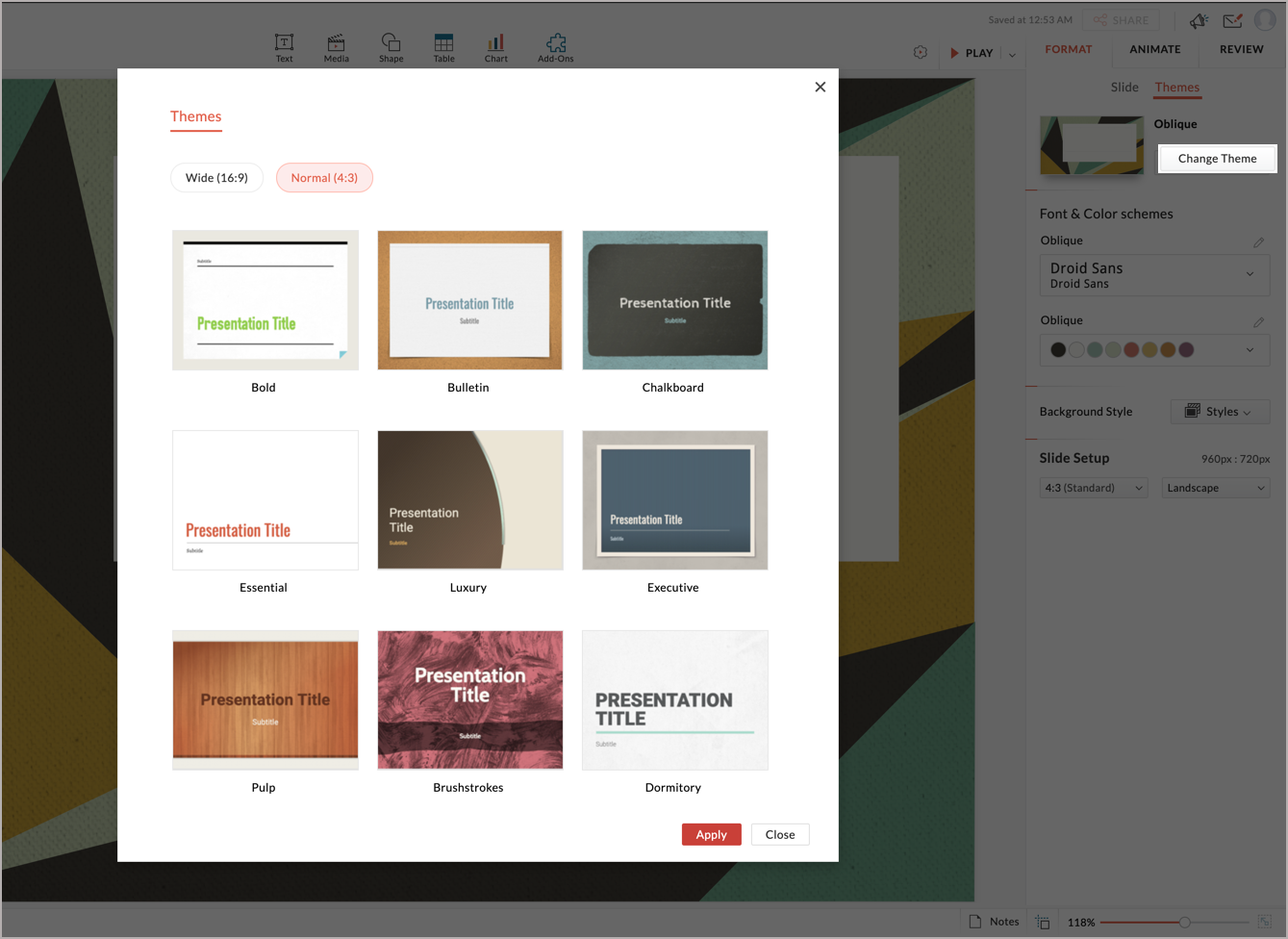Open the announcements megaphone icon
Image resolution: width=1288 pixels, height=939 pixels.
1199,20
